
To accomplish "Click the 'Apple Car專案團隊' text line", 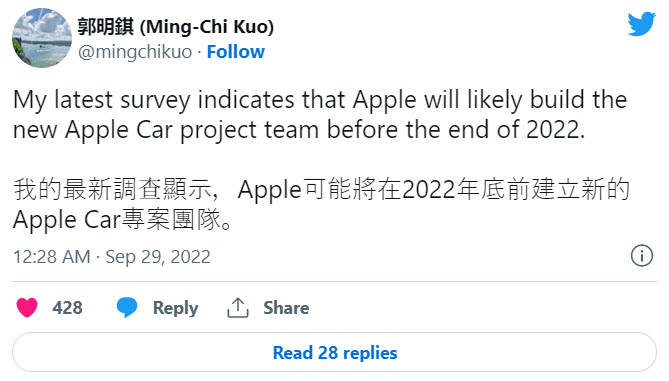I will 122,219.
